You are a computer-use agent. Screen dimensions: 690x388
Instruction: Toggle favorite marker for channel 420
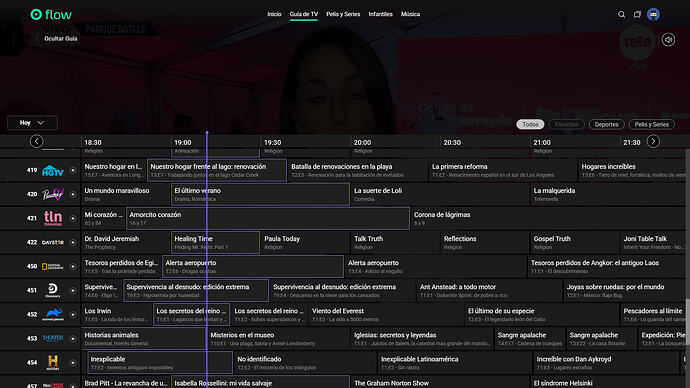click(x=73, y=194)
